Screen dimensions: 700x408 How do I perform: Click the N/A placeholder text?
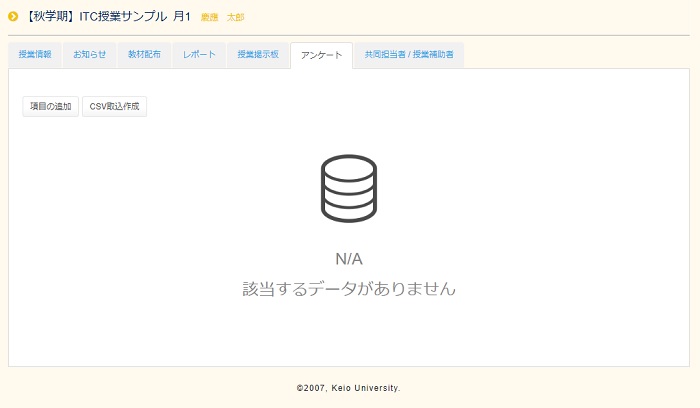click(x=348, y=259)
